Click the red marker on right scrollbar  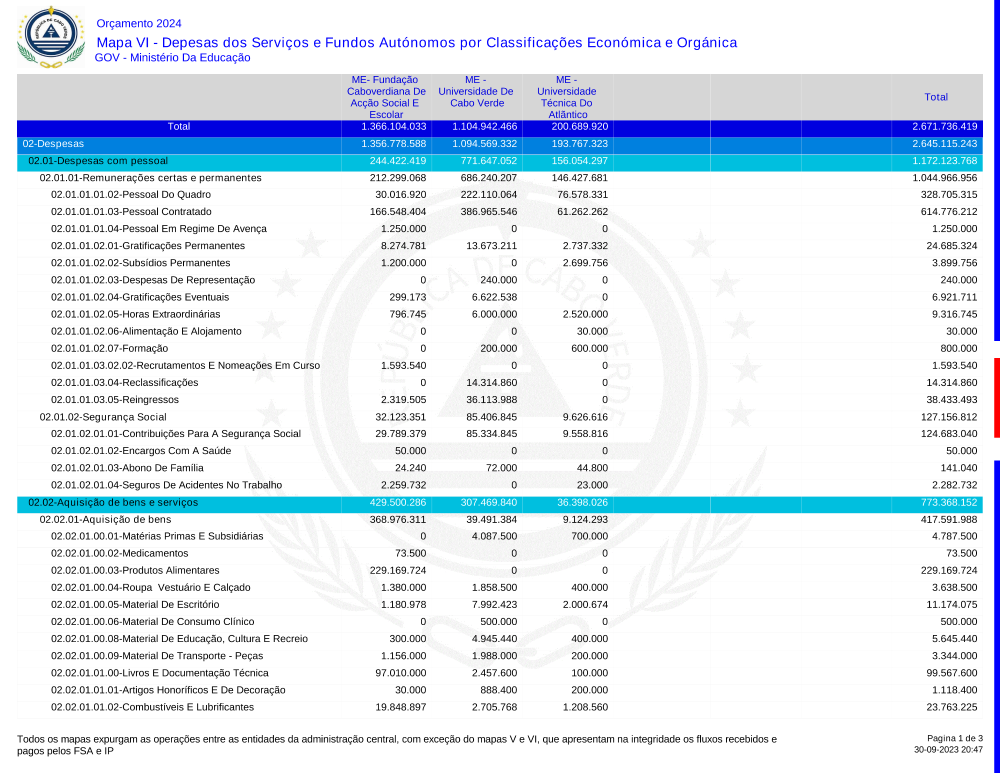coord(996,397)
